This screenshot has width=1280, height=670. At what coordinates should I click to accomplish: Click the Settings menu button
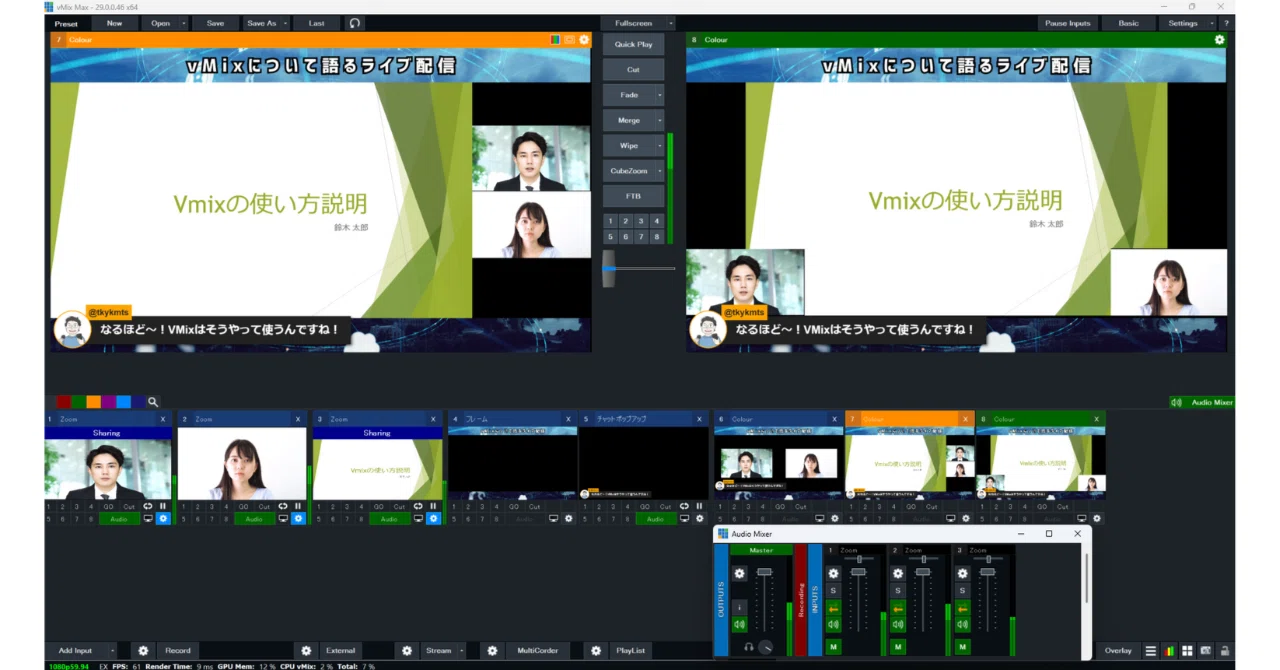click(1183, 23)
